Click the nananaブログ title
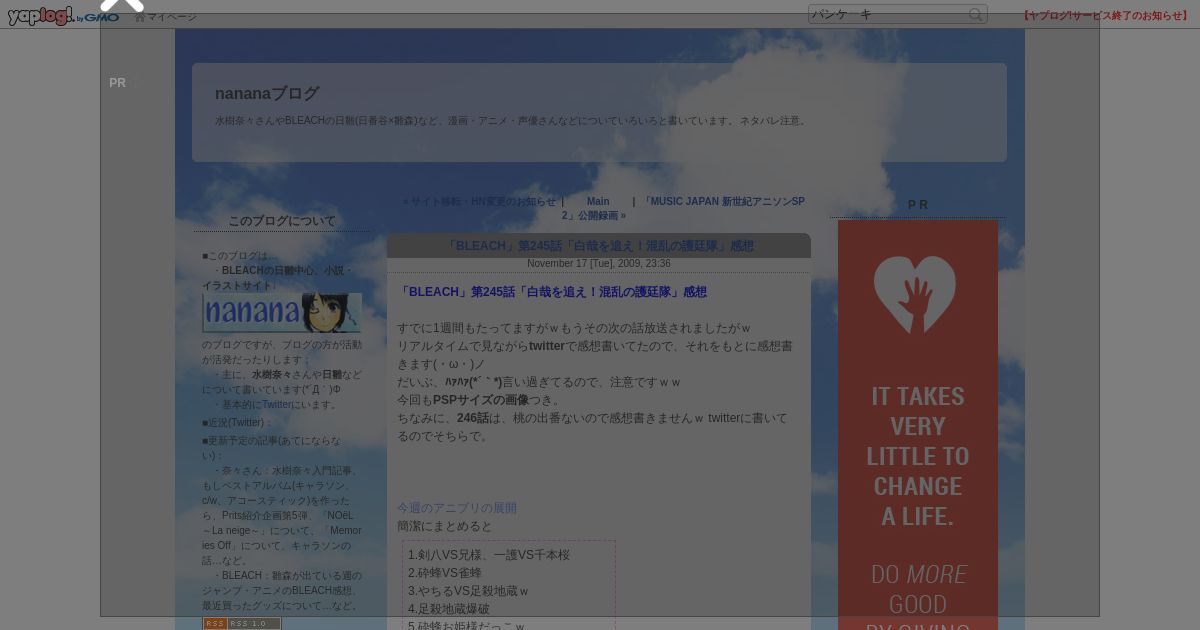Image resolution: width=1200 pixels, height=630 pixels. pyautogui.click(x=267, y=93)
